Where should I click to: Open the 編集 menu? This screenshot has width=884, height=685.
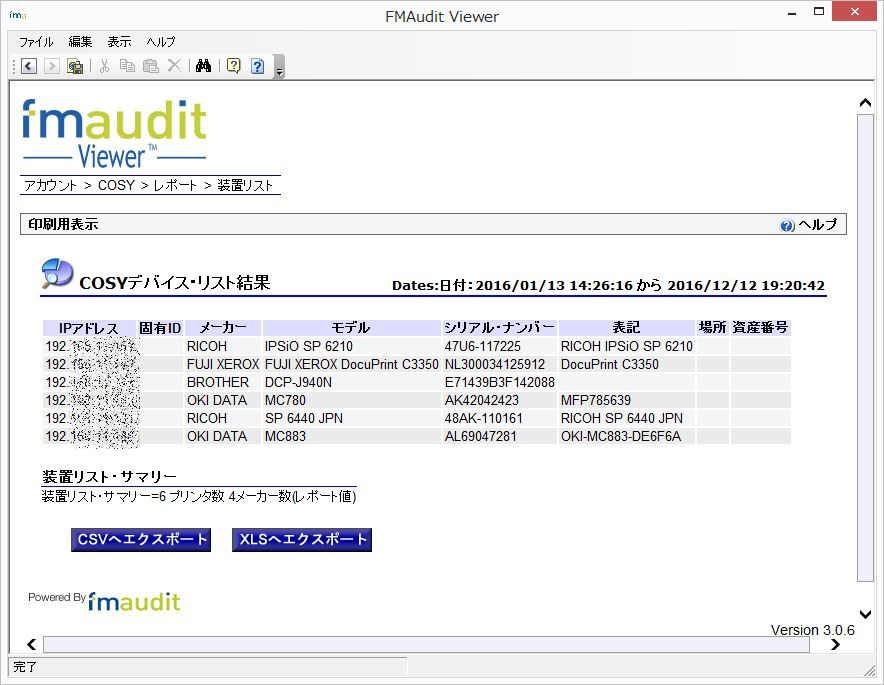click(x=80, y=42)
